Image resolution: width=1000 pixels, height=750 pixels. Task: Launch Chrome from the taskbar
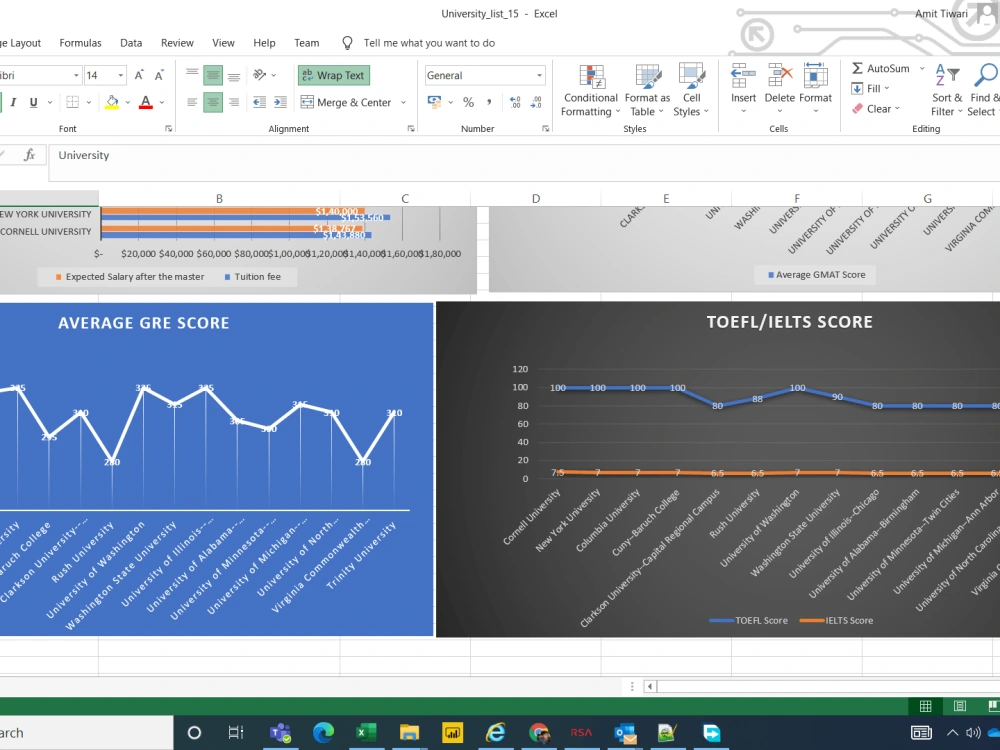point(539,733)
